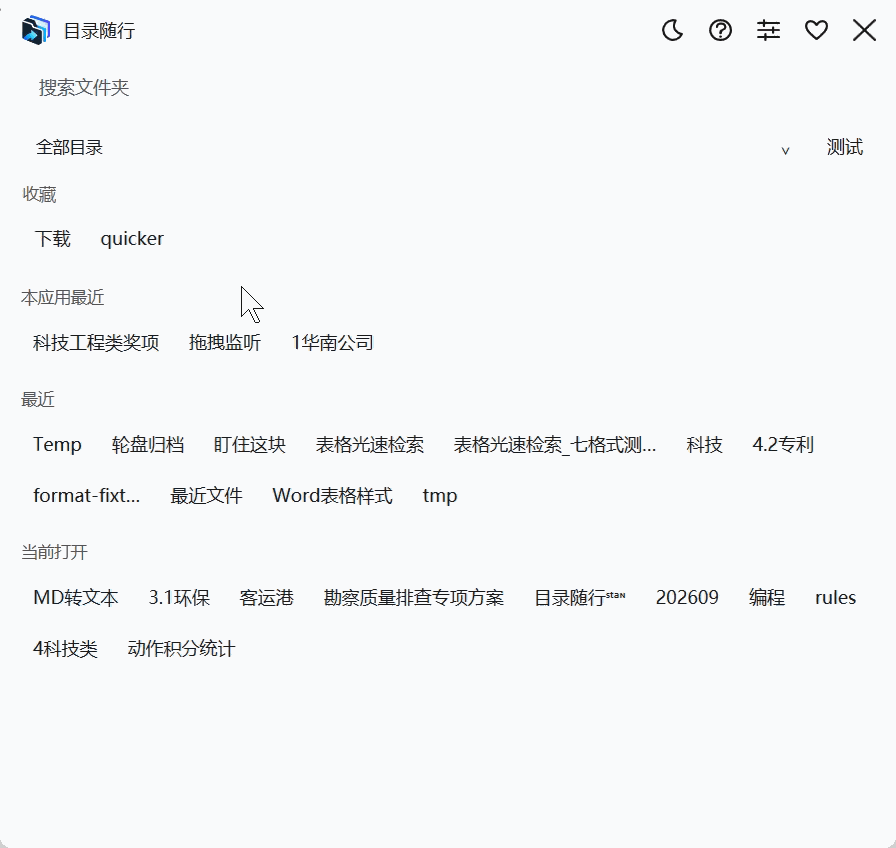Open the 拖拽监听 folder
Image resolution: width=896 pixels, height=848 pixels.
pos(225,343)
